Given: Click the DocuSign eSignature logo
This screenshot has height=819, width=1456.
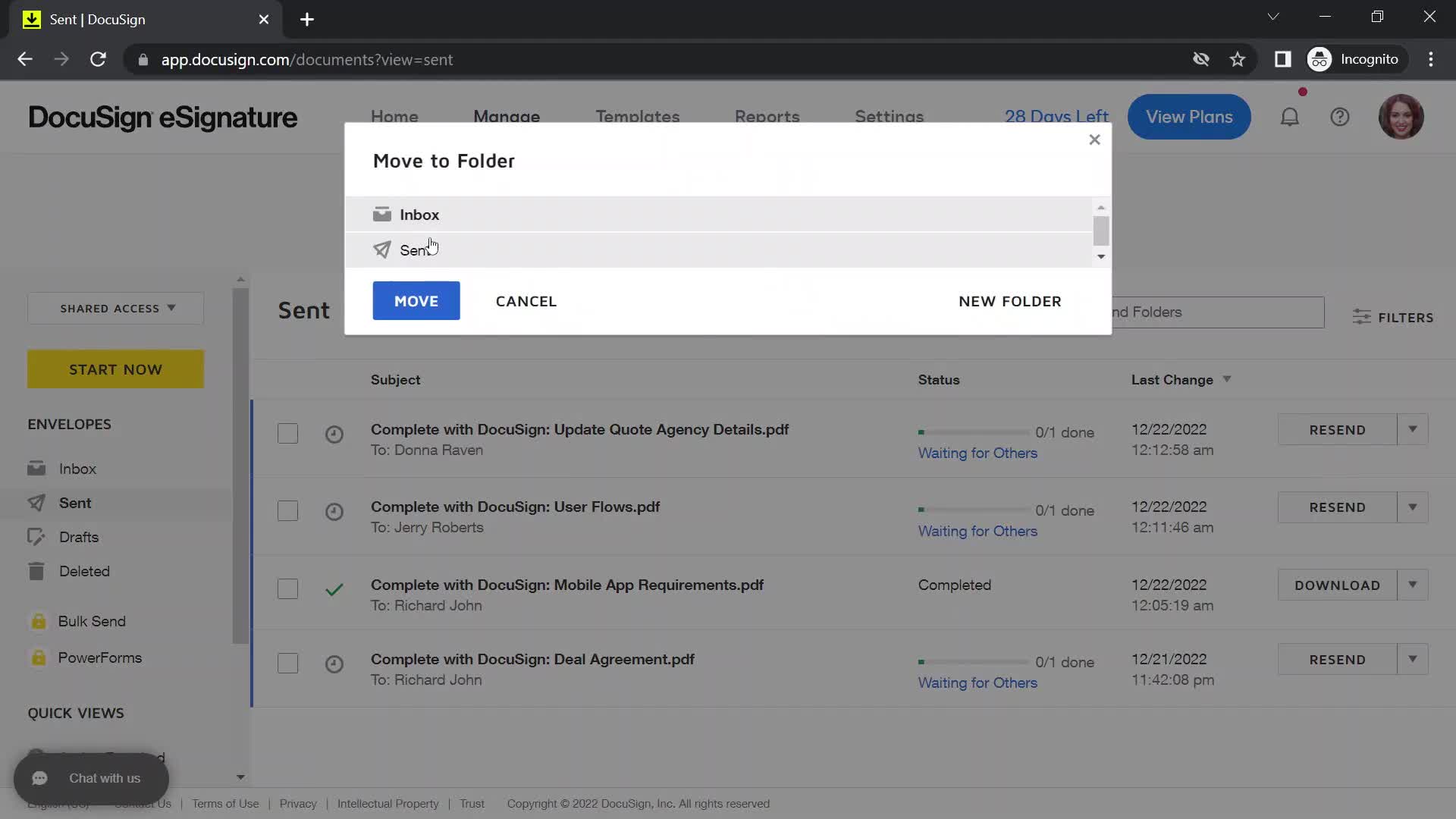Looking at the screenshot, I should pyautogui.click(x=162, y=118).
